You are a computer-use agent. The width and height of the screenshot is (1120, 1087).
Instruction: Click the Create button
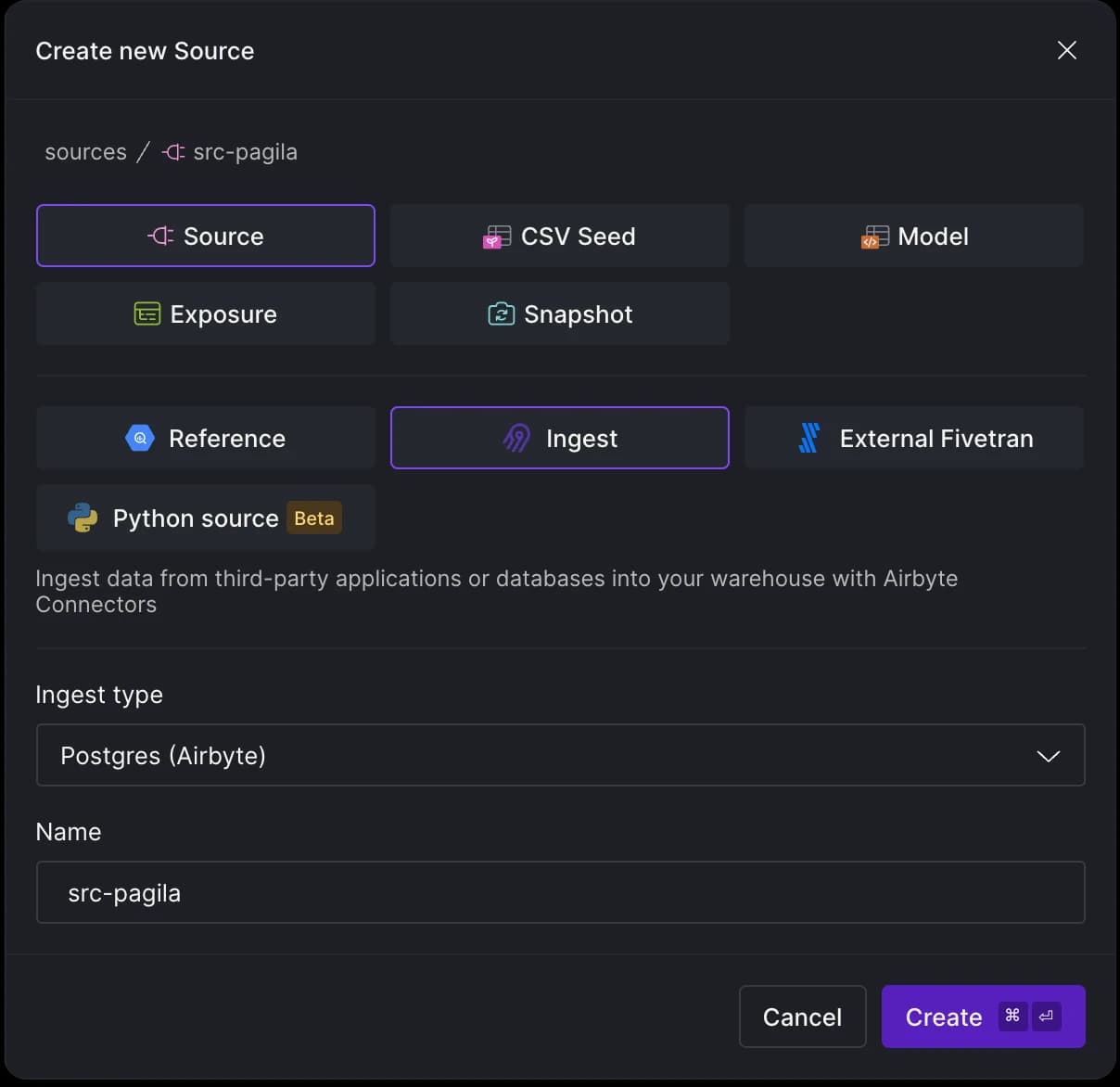983,1017
